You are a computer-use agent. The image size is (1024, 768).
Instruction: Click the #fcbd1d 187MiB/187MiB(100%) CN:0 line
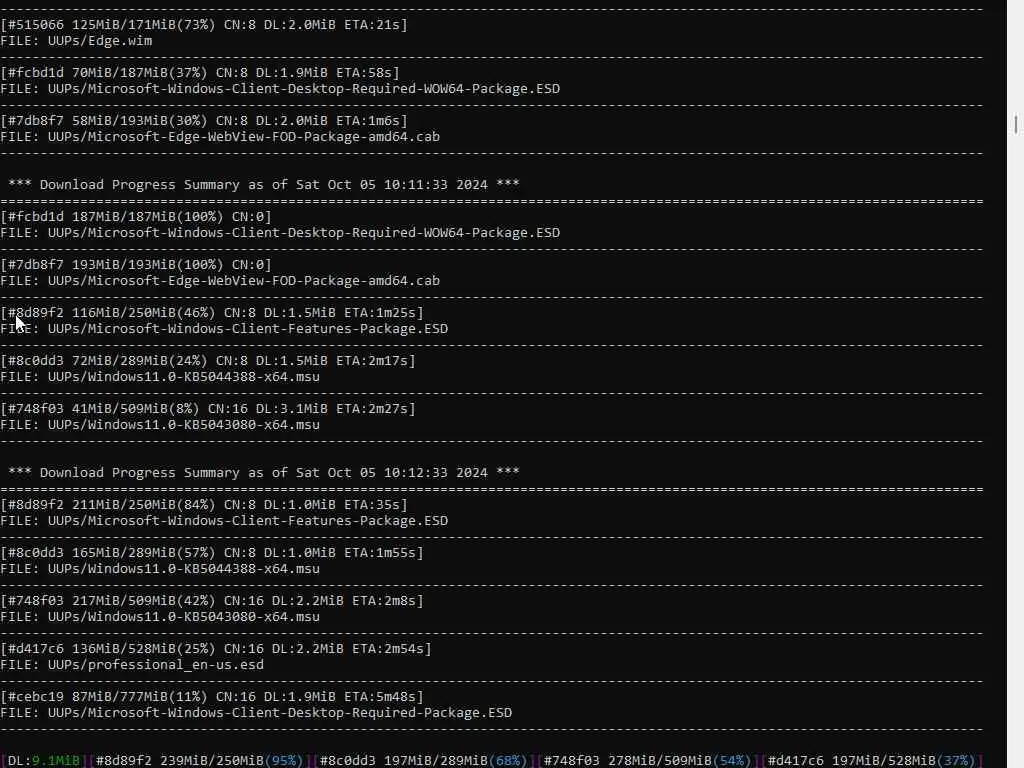pyautogui.click(x=136, y=217)
